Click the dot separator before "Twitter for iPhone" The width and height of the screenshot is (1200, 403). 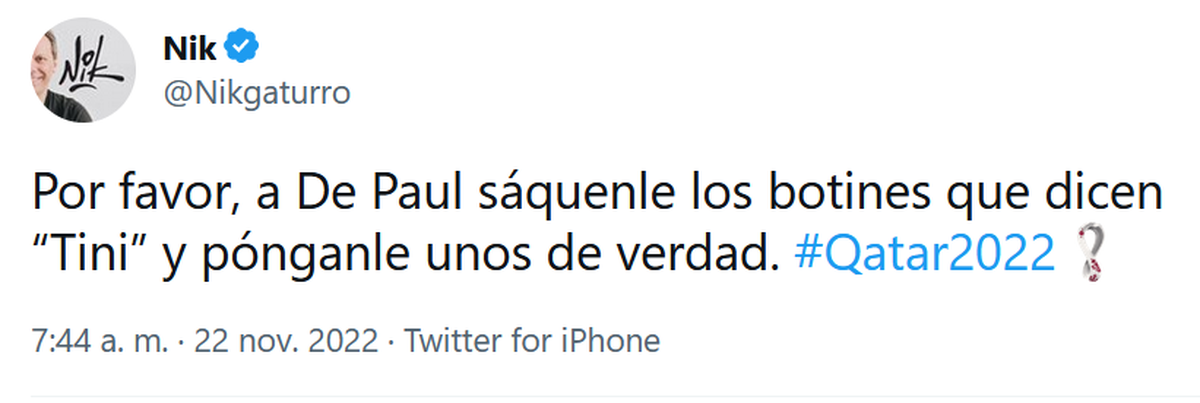390,341
